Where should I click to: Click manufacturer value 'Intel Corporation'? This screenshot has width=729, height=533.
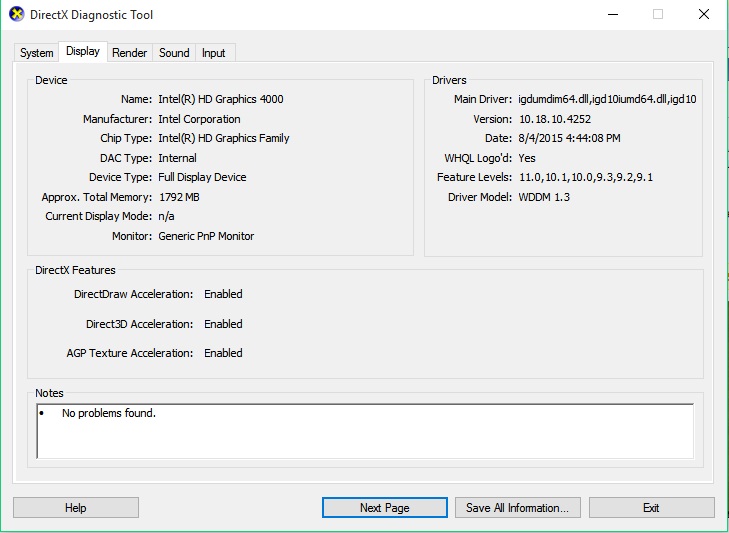pyautogui.click(x=199, y=119)
